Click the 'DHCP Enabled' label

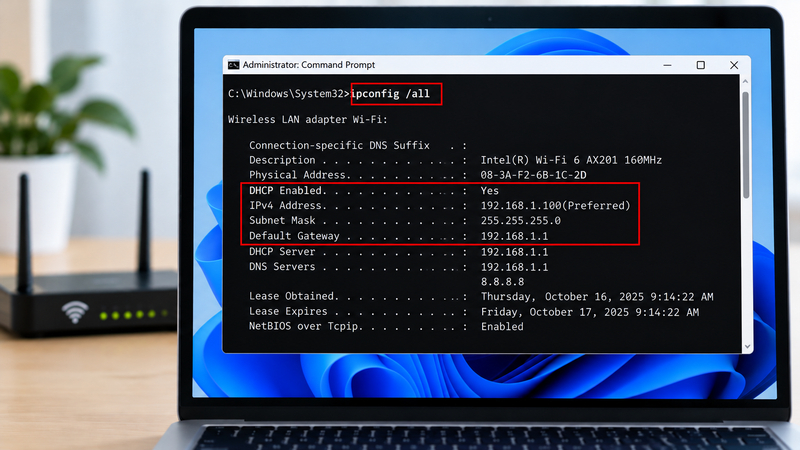[x=286, y=190]
